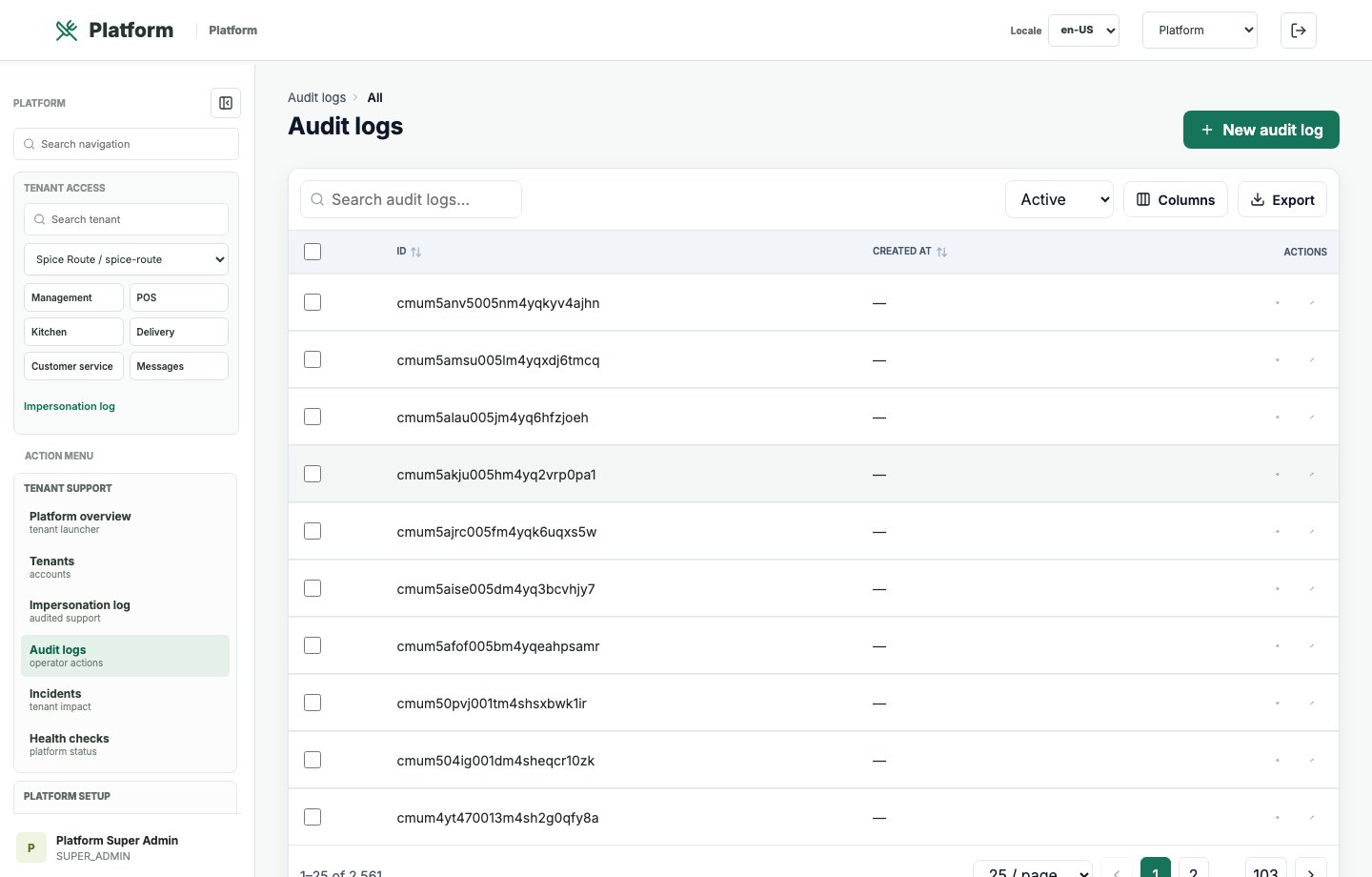
Task: Open the Active status filter dropdown
Action: click(x=1059, y=199)
